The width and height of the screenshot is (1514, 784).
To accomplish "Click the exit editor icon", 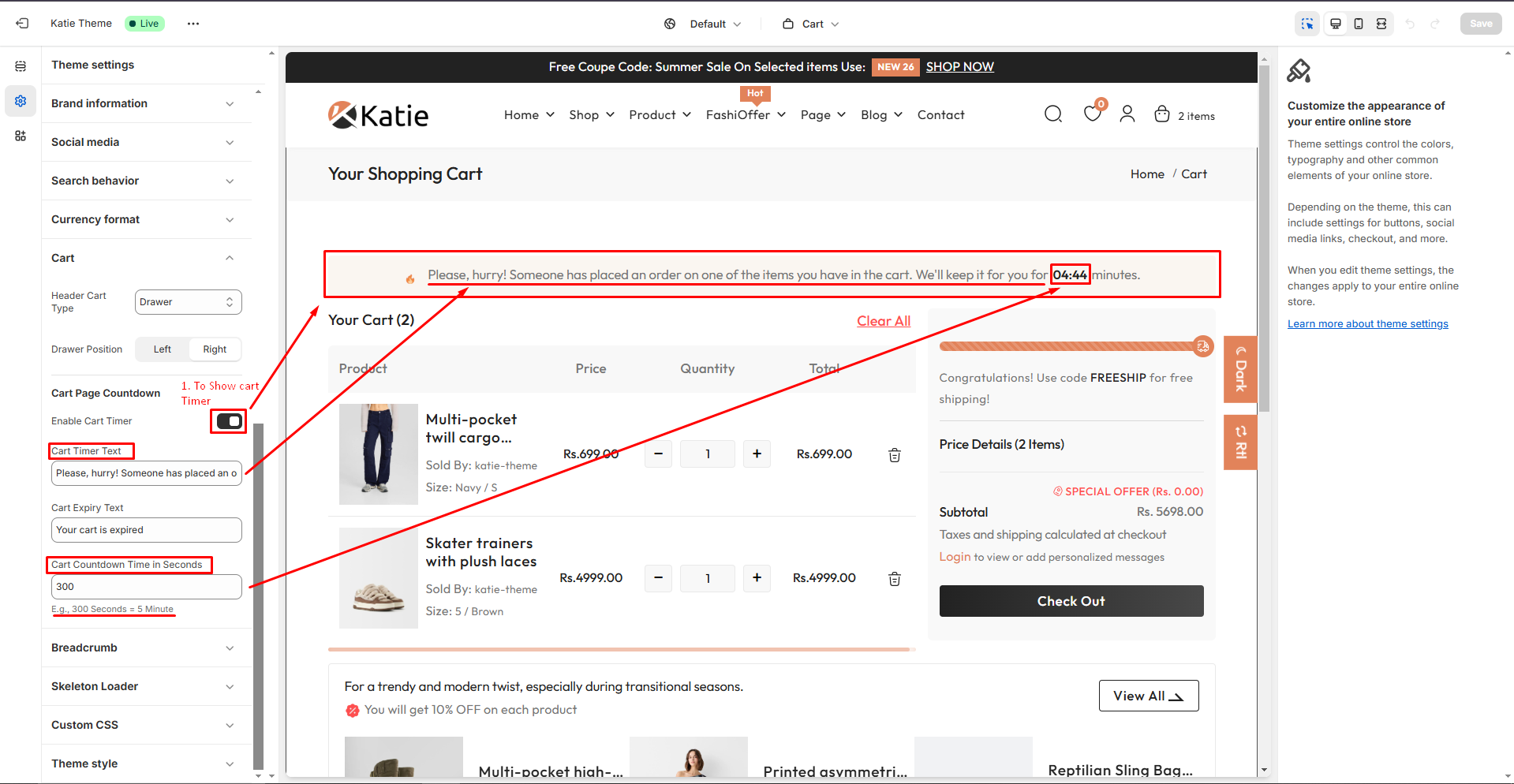I will [x=22, y=24].
